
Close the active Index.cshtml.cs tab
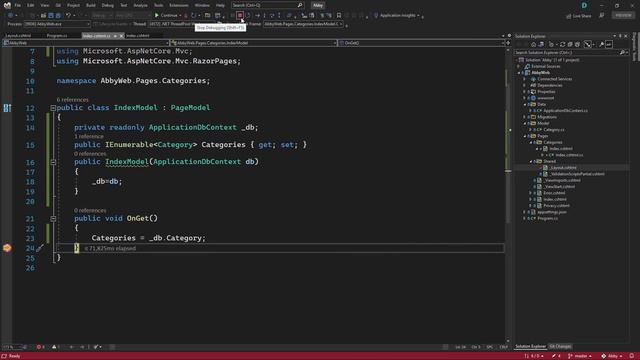pyautogui.click(x=121, y=36)
